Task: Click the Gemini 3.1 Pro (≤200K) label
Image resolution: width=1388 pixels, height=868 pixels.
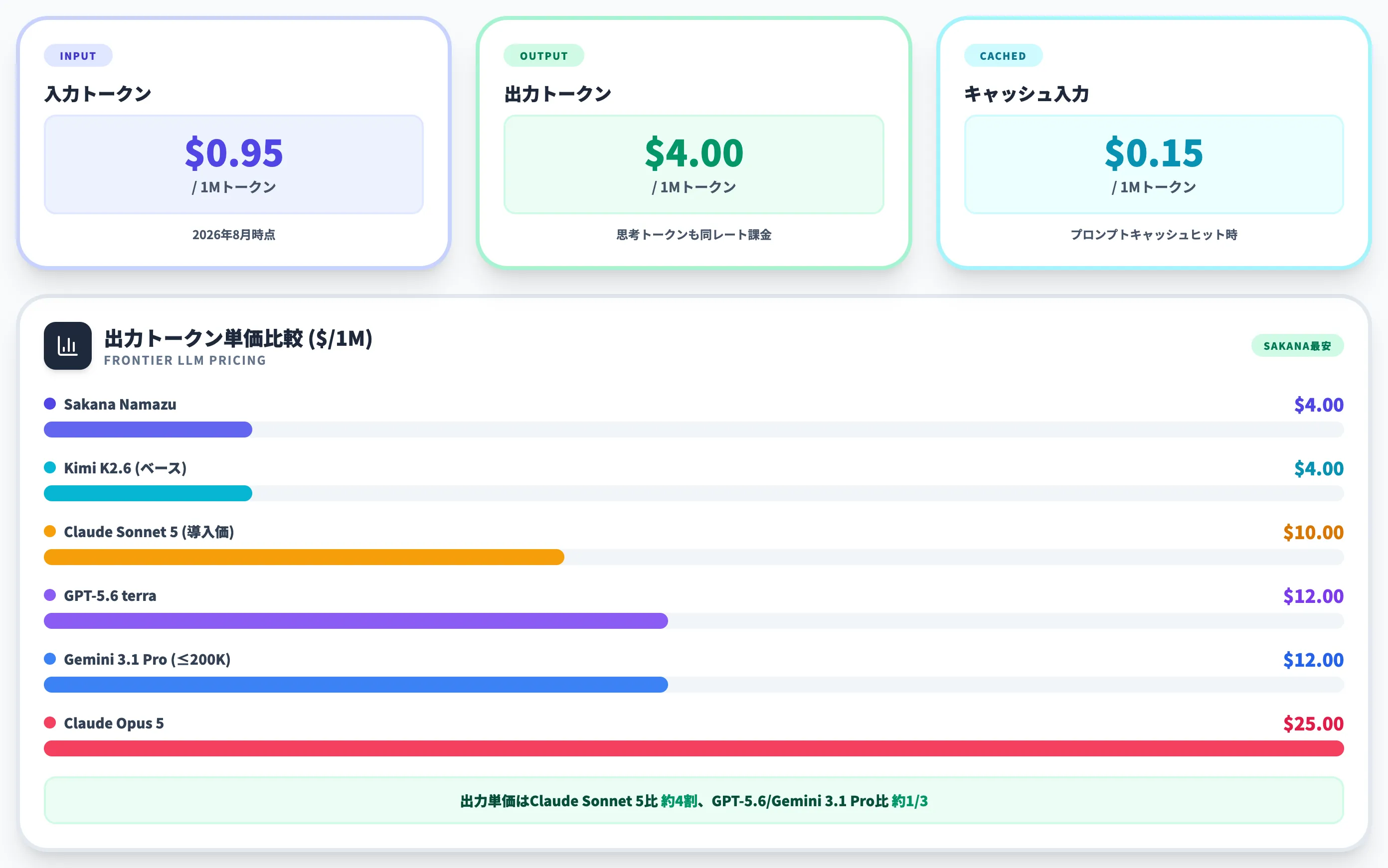Action: point(147,659)
